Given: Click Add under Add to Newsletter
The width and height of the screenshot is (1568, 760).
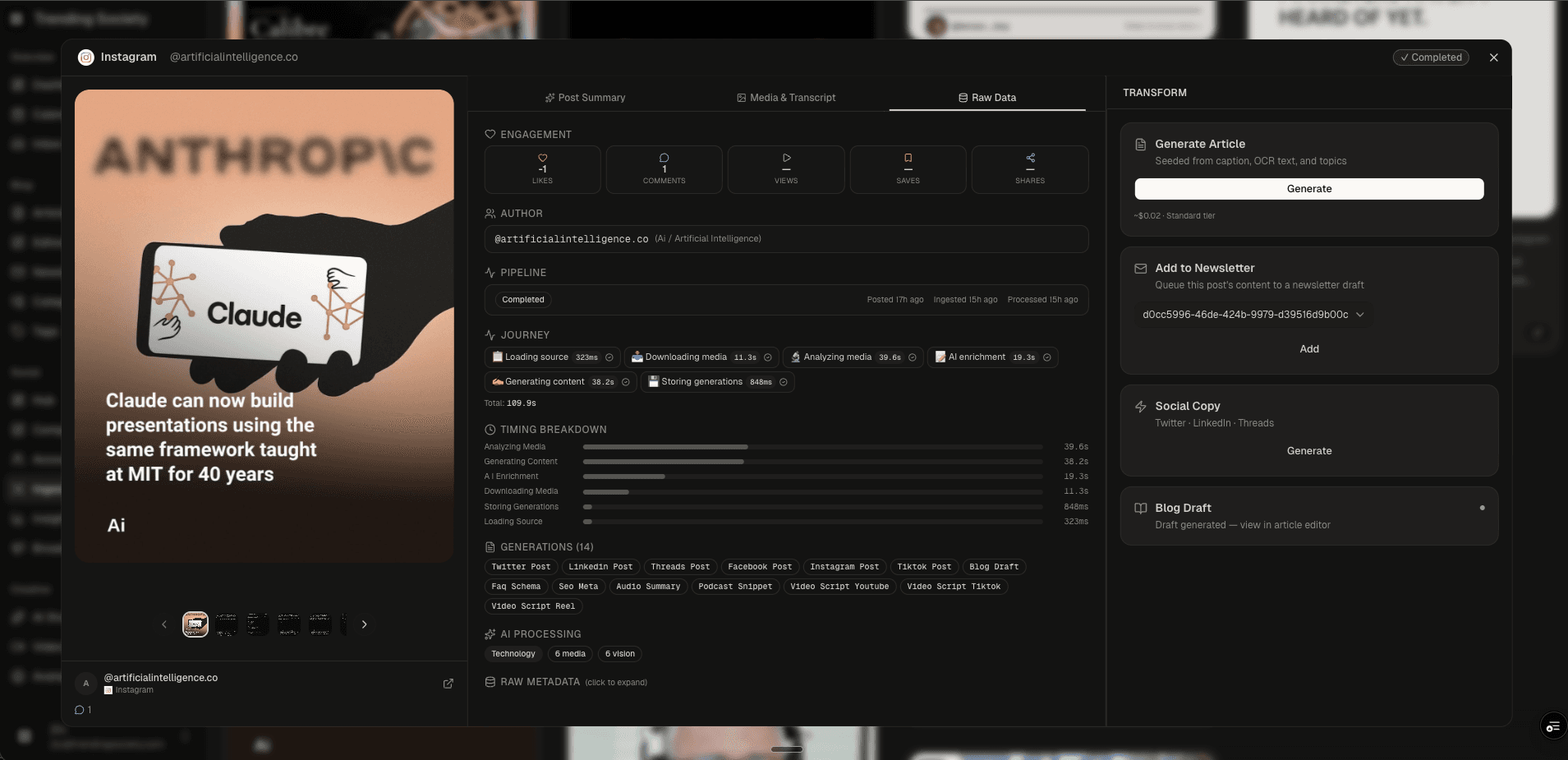Looking at the screenshot, I should (1308, 349).
